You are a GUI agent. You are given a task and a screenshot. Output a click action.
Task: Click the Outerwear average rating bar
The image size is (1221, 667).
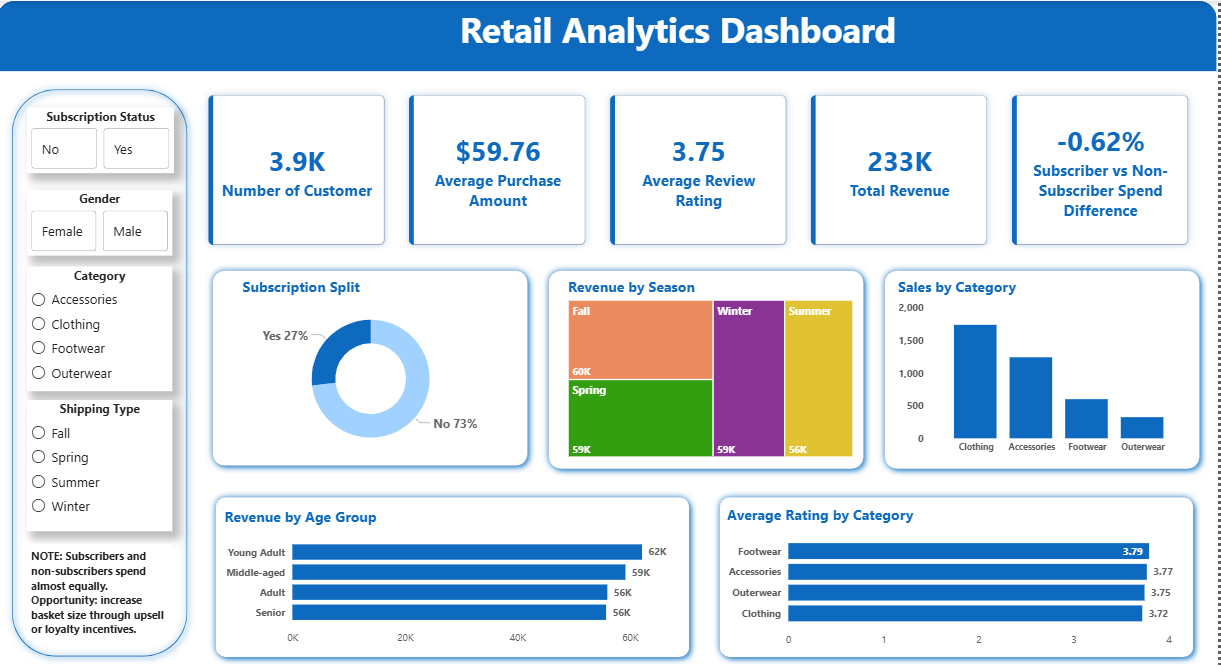pos(966,592)
